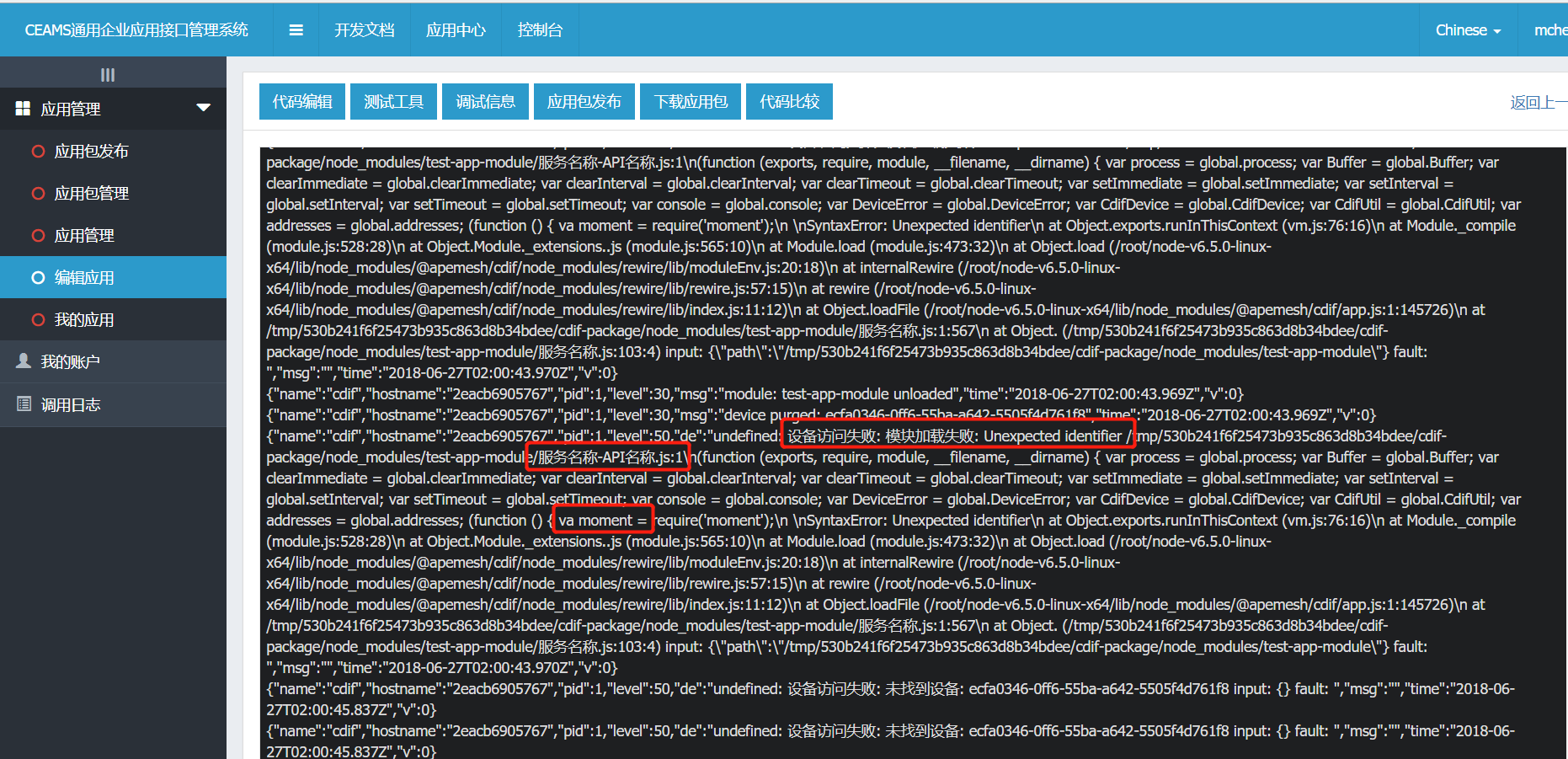Click the log list icon for 调用日志
The image size is (1568, 759).
24,404
